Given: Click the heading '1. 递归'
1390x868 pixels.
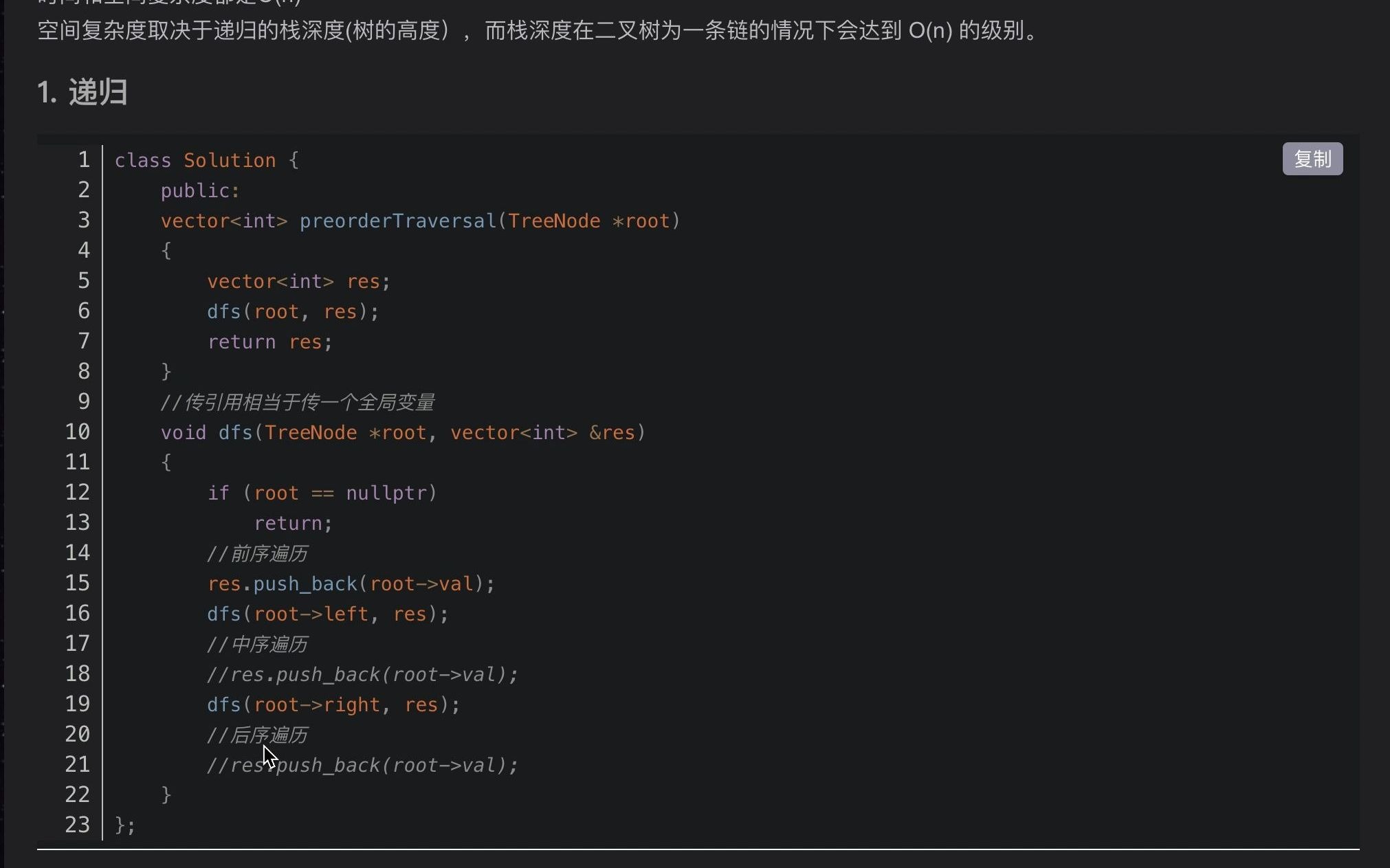Looking at the screenshot, I should pos(82,92).
